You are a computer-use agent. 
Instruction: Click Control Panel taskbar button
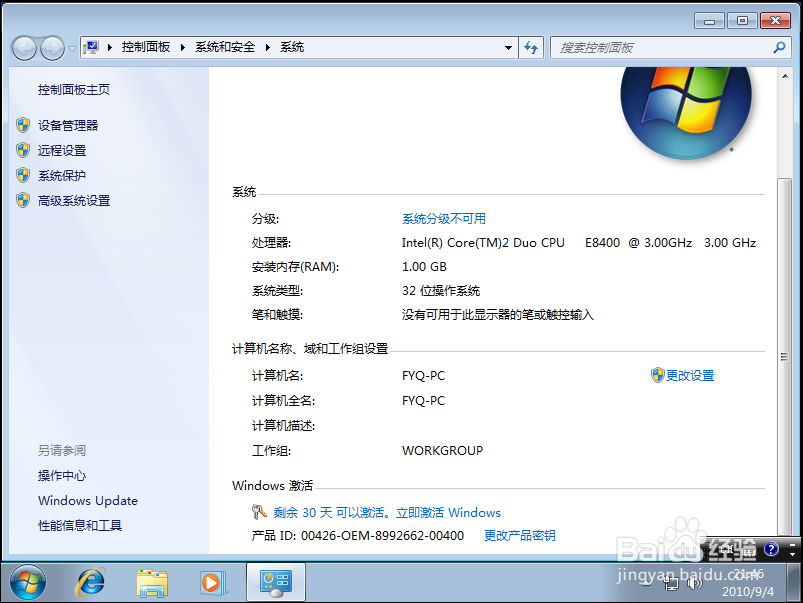tap(276, 583)
